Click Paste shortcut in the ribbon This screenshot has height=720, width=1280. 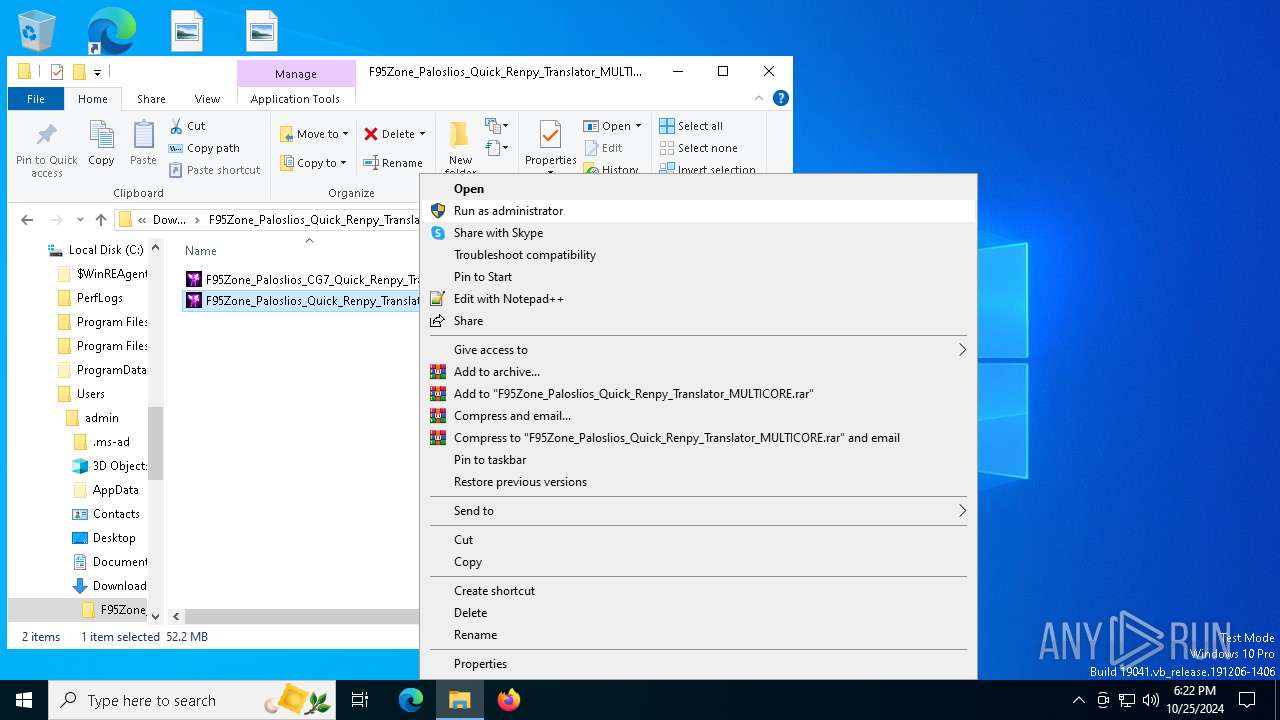[x=214, y=170]
